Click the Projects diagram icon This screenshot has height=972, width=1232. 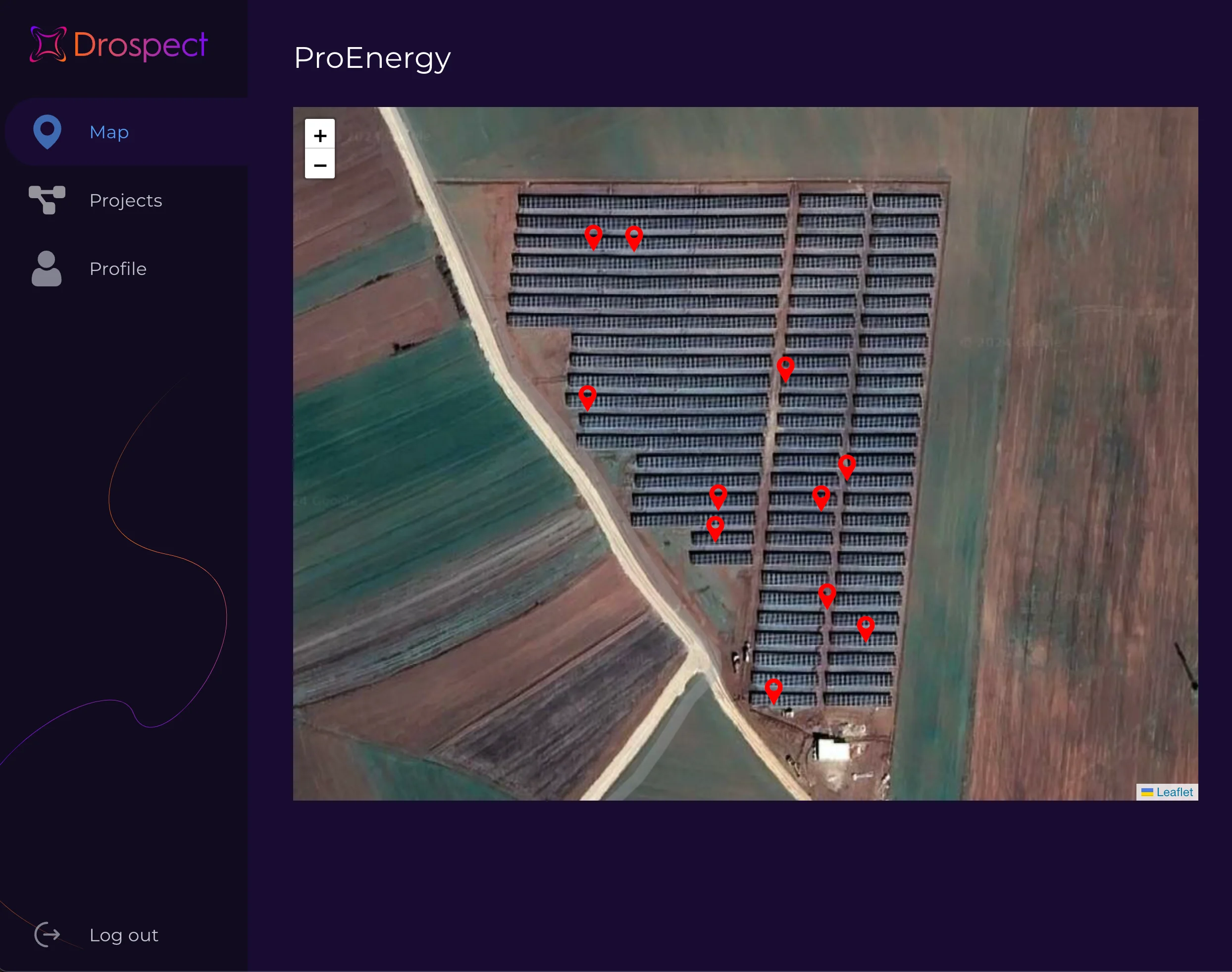47,200
